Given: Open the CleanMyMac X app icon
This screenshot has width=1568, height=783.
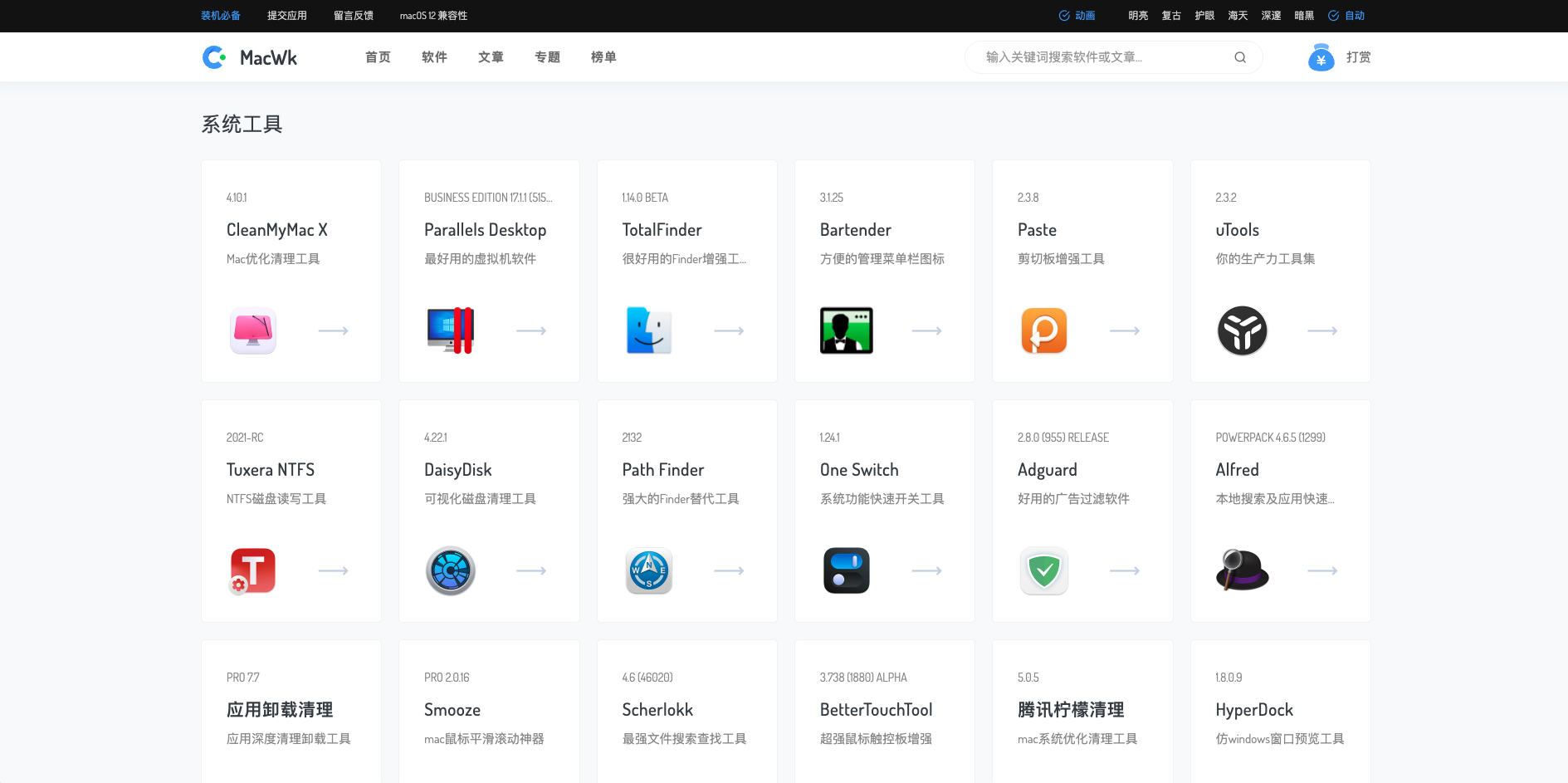Looking at the screenshot, I should tap(253, 330).
